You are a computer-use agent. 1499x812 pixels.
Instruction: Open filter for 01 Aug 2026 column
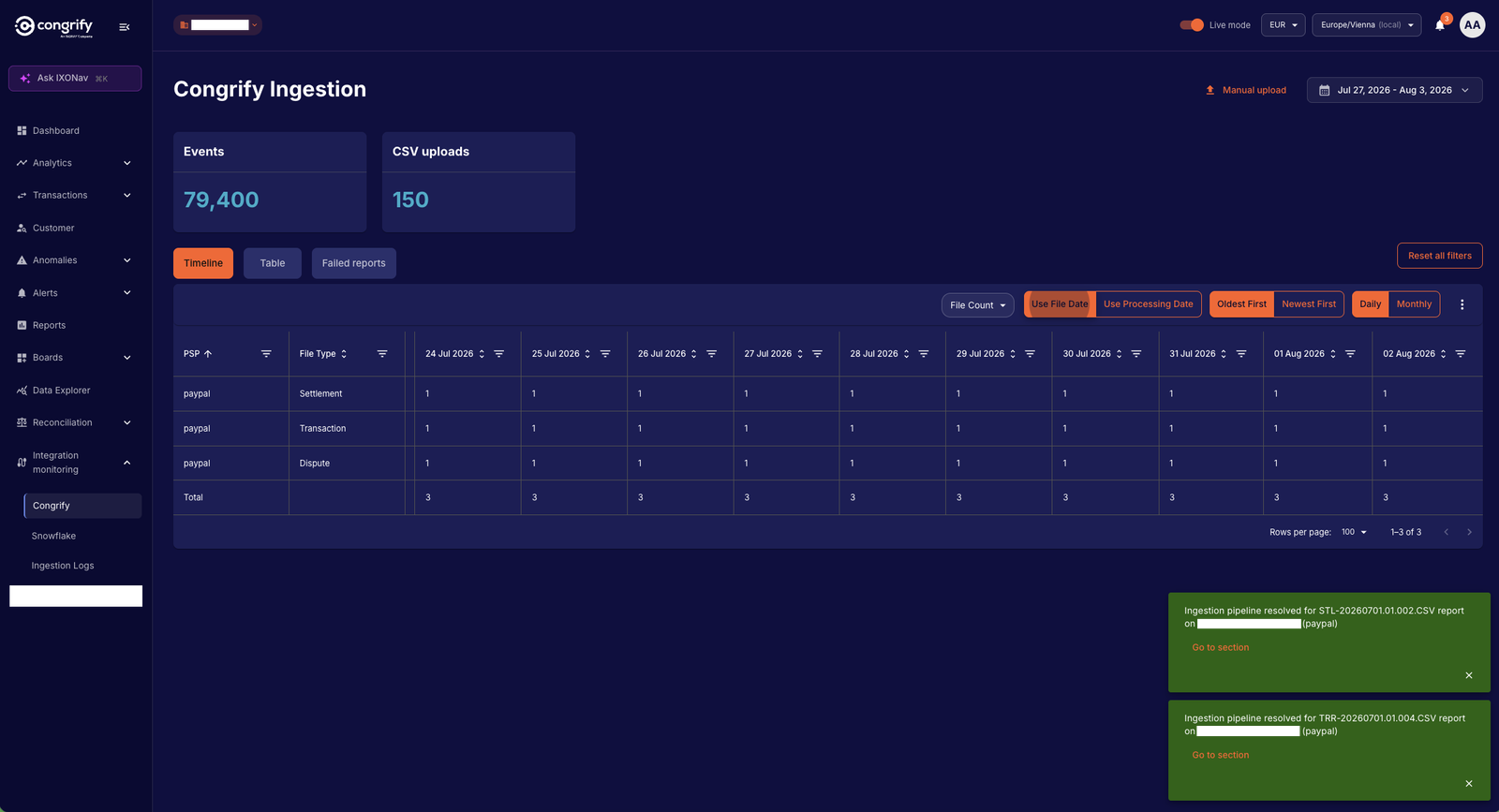[x=1351, y=354]
